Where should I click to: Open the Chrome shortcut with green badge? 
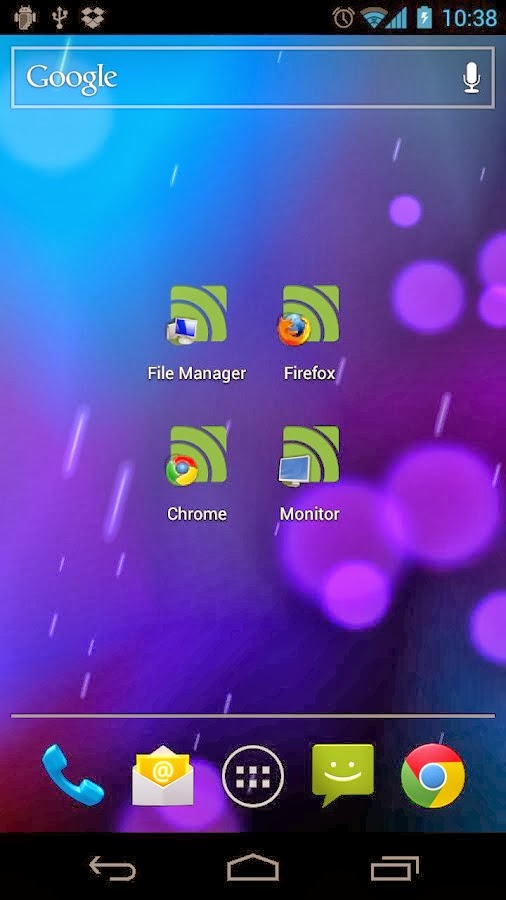pyautogui.click(x=197, y=456)
